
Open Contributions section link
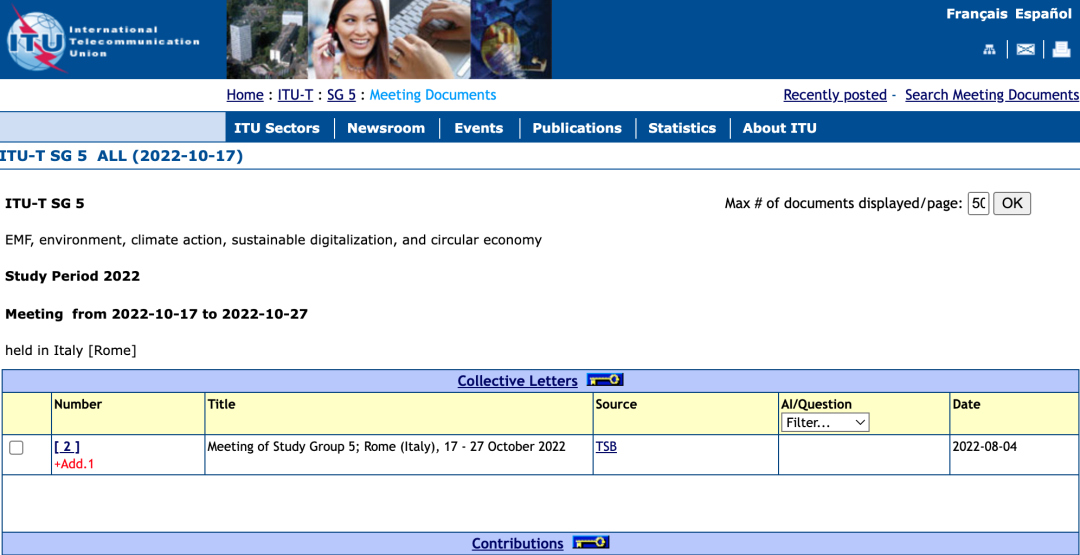pos(517,544)
